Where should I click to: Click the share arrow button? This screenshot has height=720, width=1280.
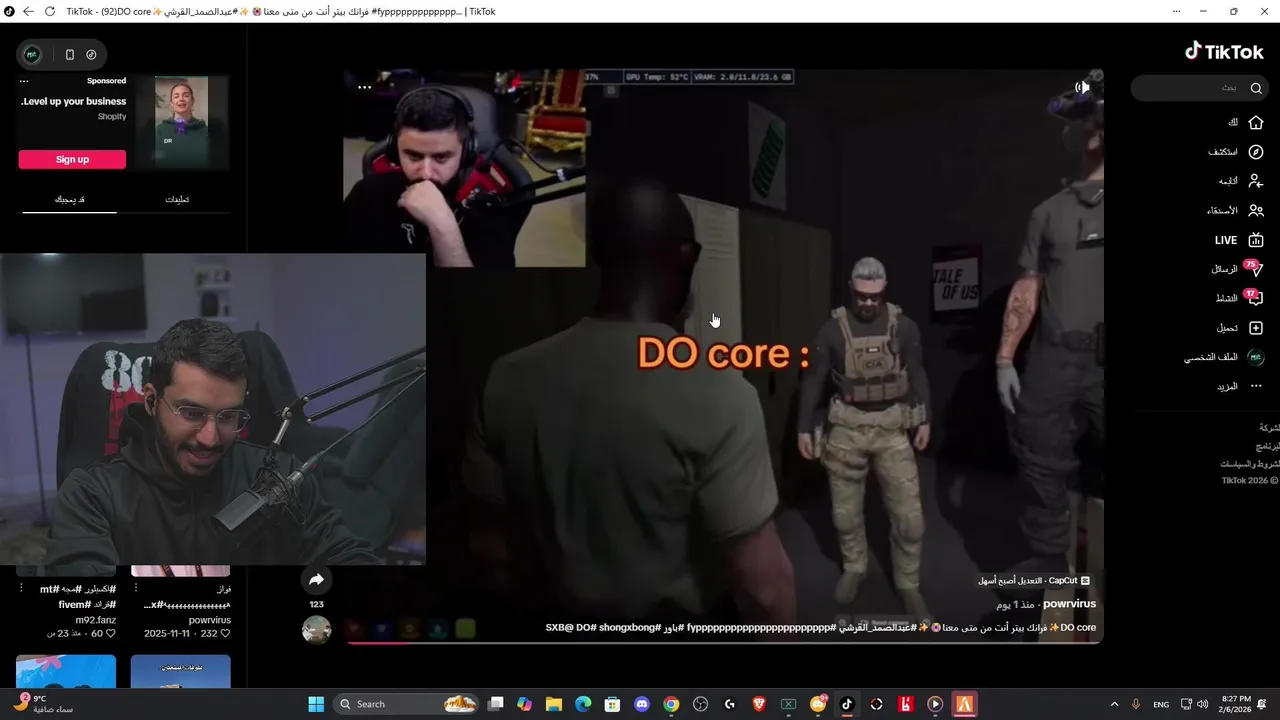316,580
